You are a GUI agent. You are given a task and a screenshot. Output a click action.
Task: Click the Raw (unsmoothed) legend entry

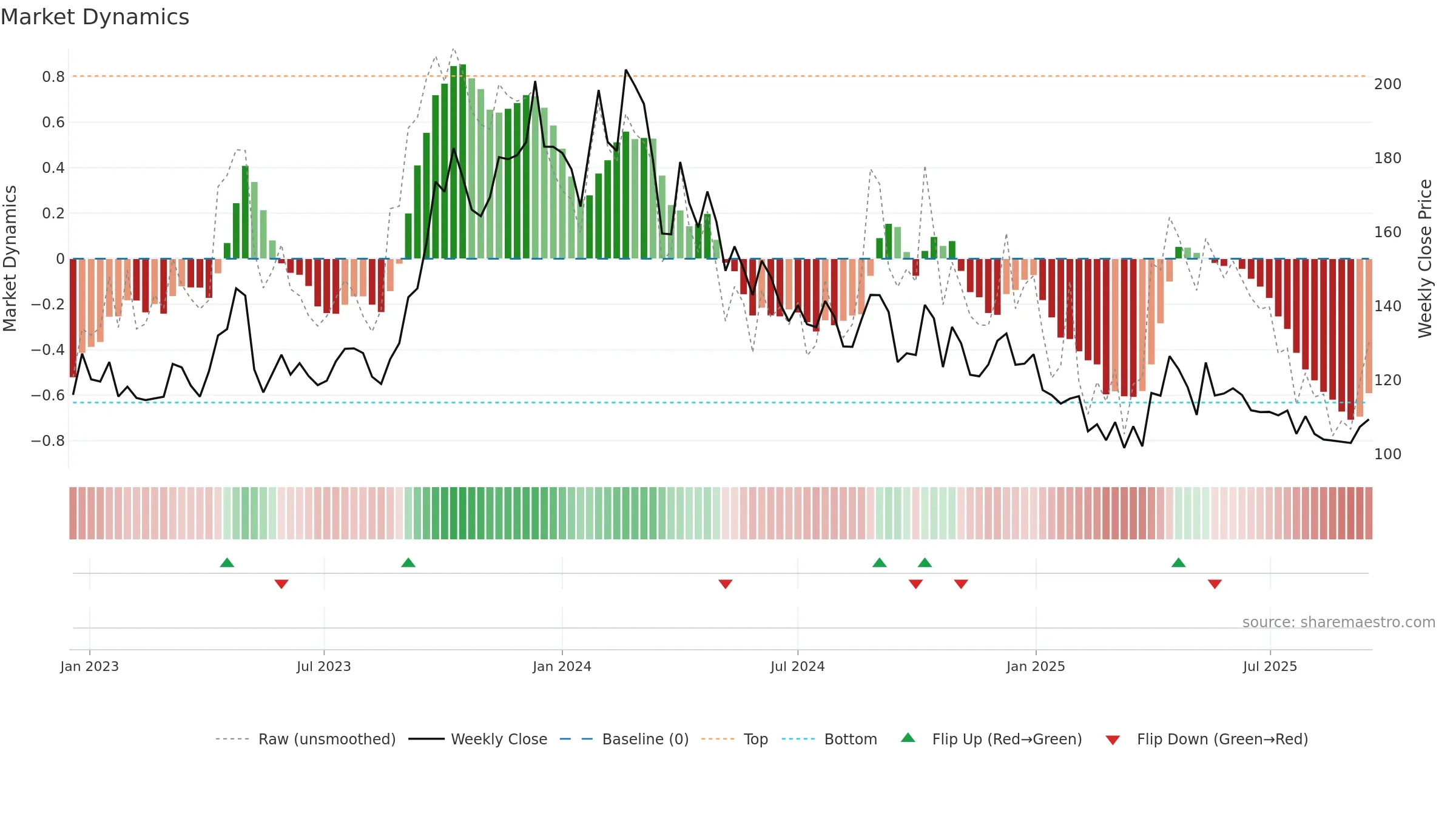click(x=305, y=739)
